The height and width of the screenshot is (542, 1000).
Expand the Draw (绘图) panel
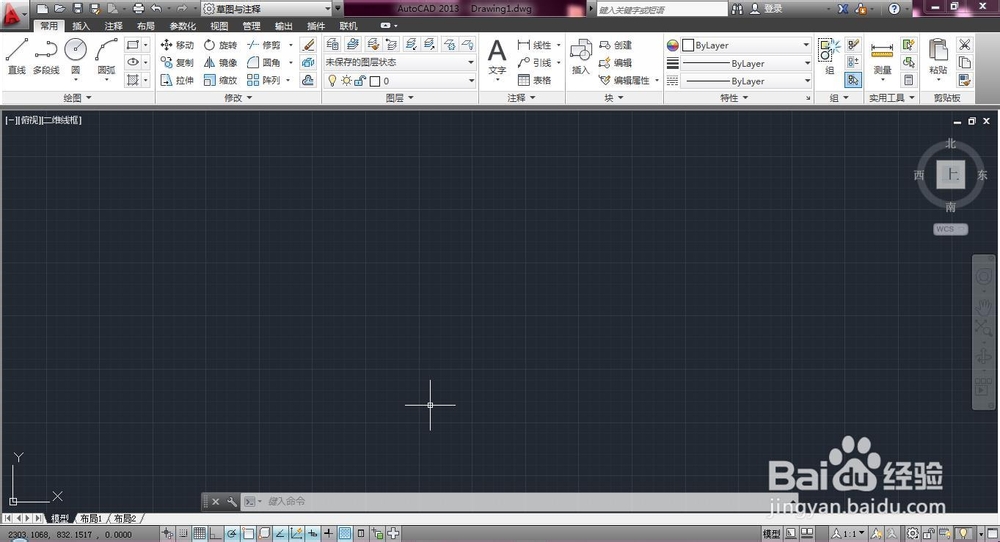point(78,98)
